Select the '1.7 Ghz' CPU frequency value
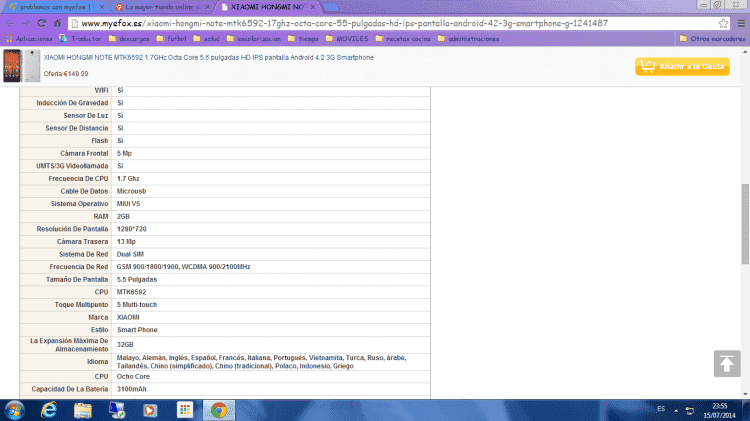This screenshot has width=750, height=421. pos(128,178)
